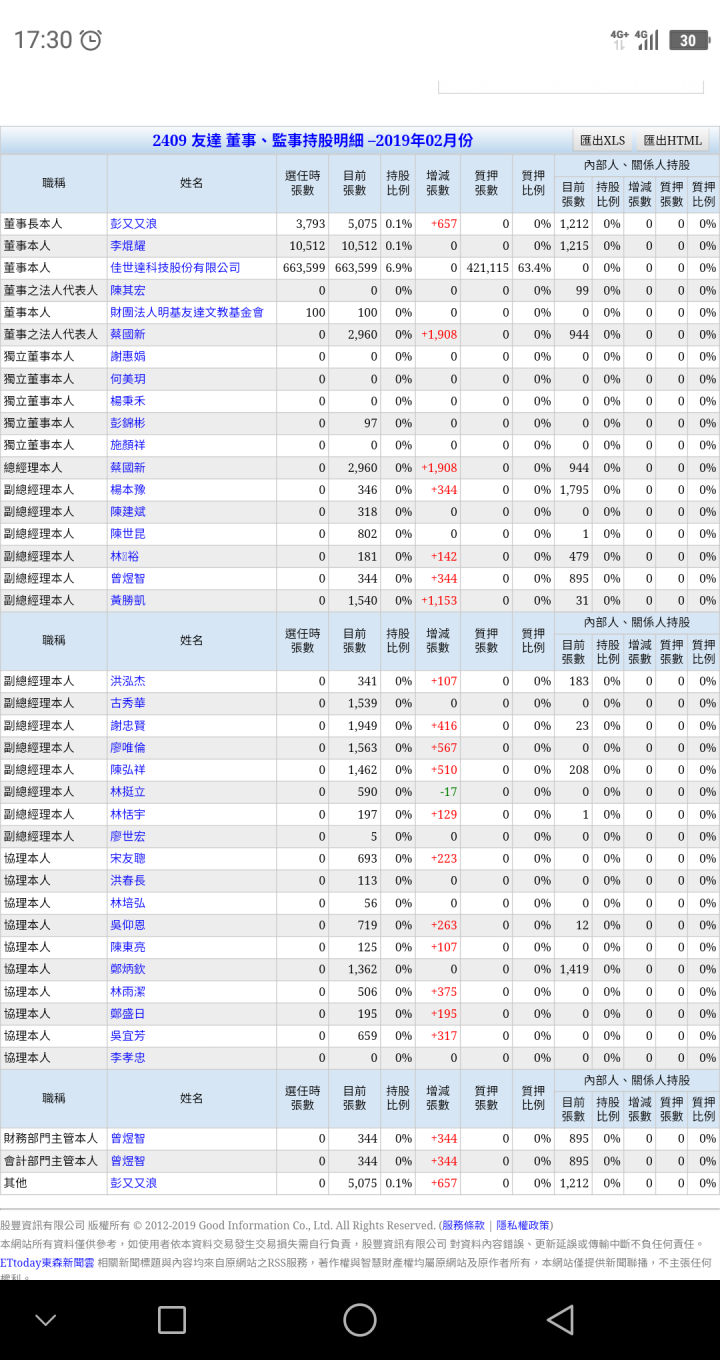
Task: Open the 彭錦彬 name link
Action: 127,423
